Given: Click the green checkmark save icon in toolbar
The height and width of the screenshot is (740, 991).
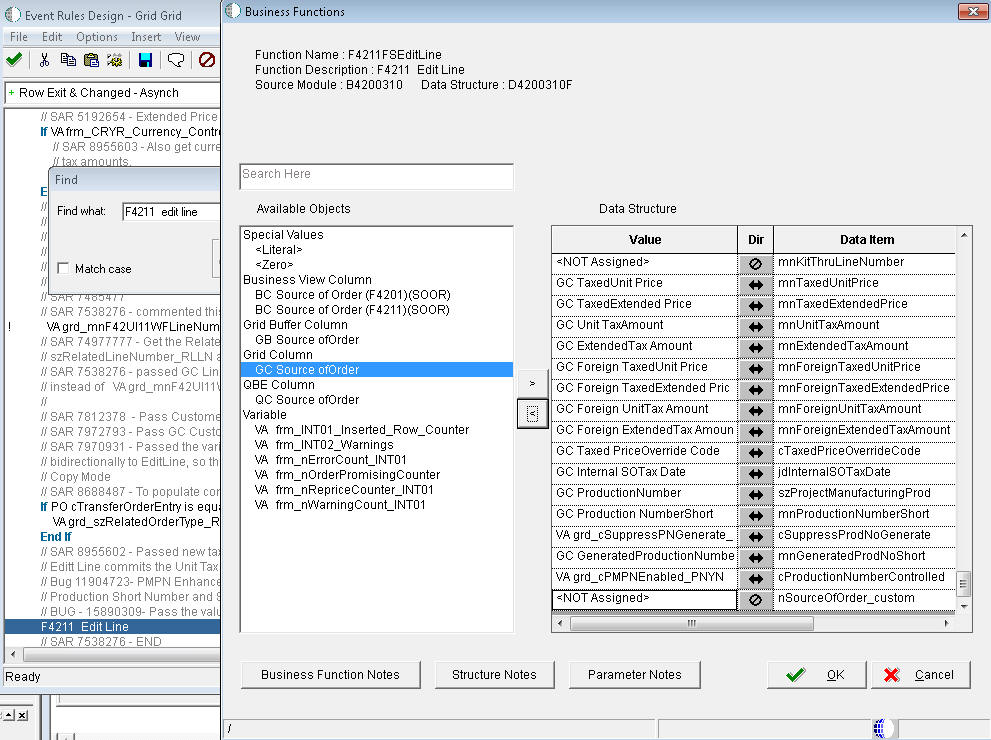Looking at the screenshot, I should pos(14,60).
